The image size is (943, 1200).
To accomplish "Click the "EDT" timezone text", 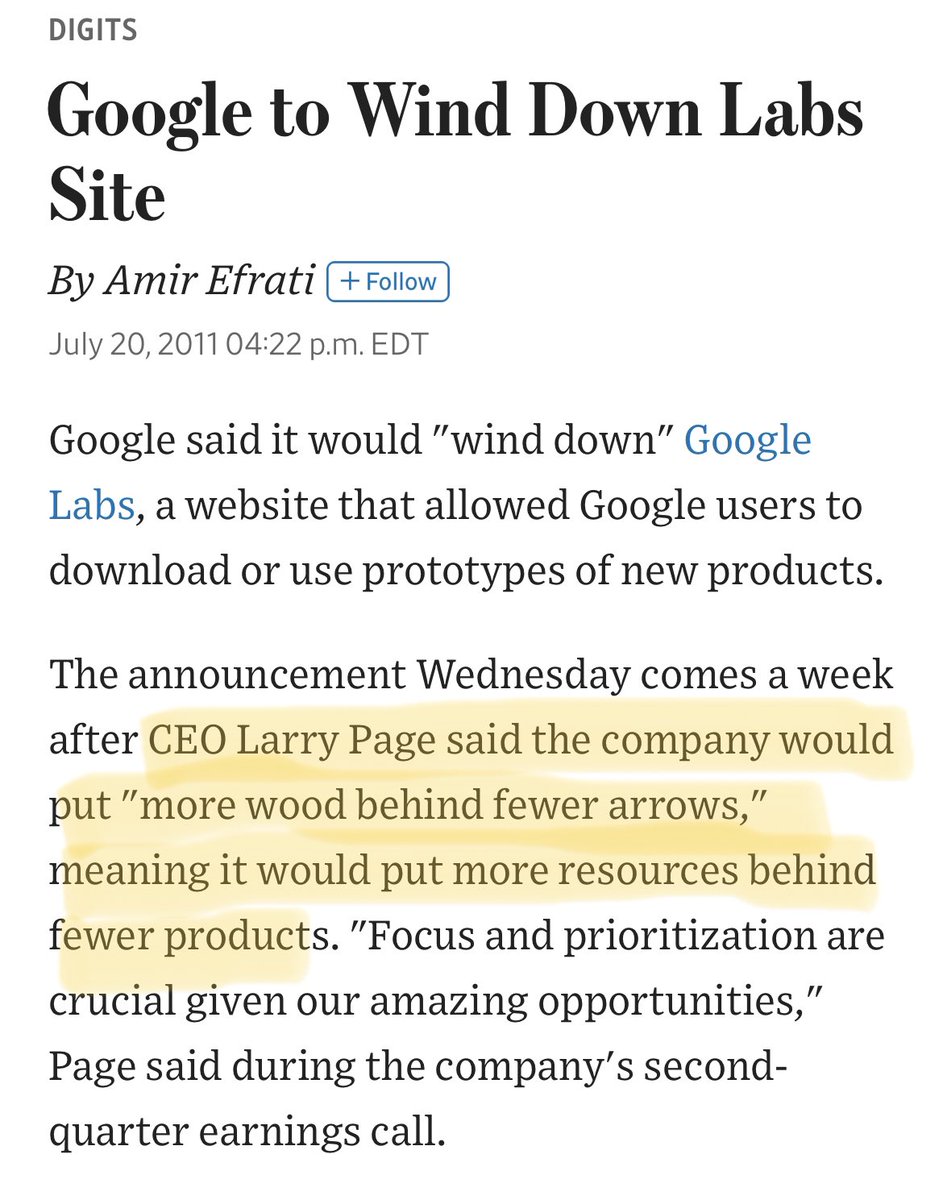I will [x=399, y=345].
